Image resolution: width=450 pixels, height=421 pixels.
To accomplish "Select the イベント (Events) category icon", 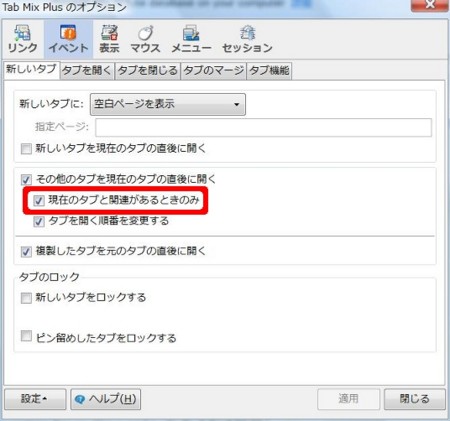I will (68, 39).
